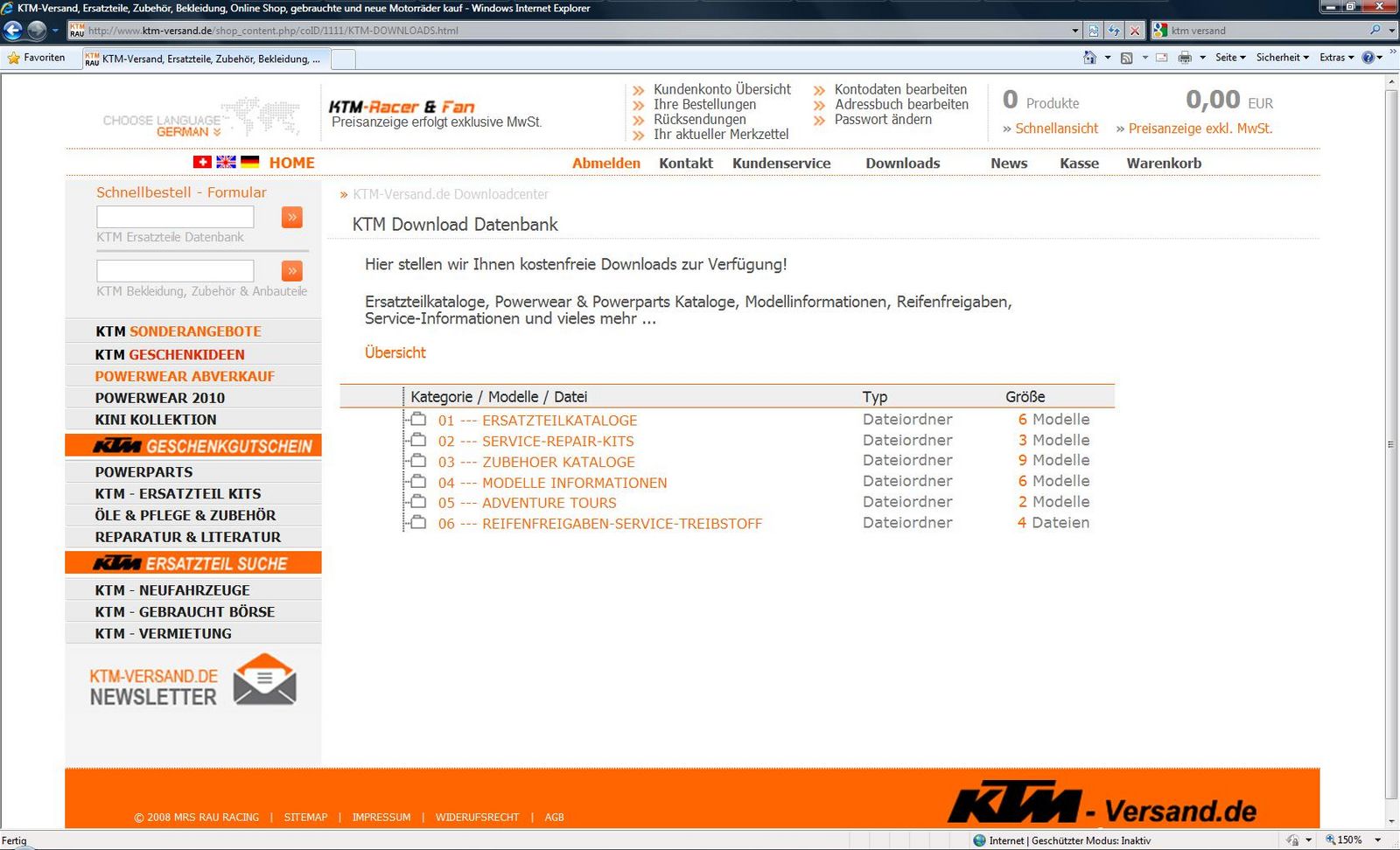Click the KTM Ersatzteile Datenbank input field
This screenshot has height=850, width=1400.
pos(175,217)
